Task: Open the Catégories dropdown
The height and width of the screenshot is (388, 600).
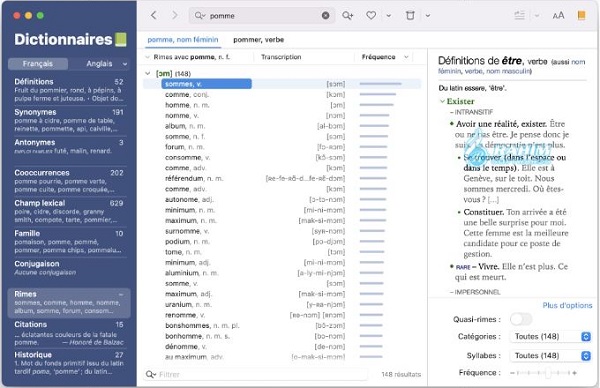Action: coord(551,336)
